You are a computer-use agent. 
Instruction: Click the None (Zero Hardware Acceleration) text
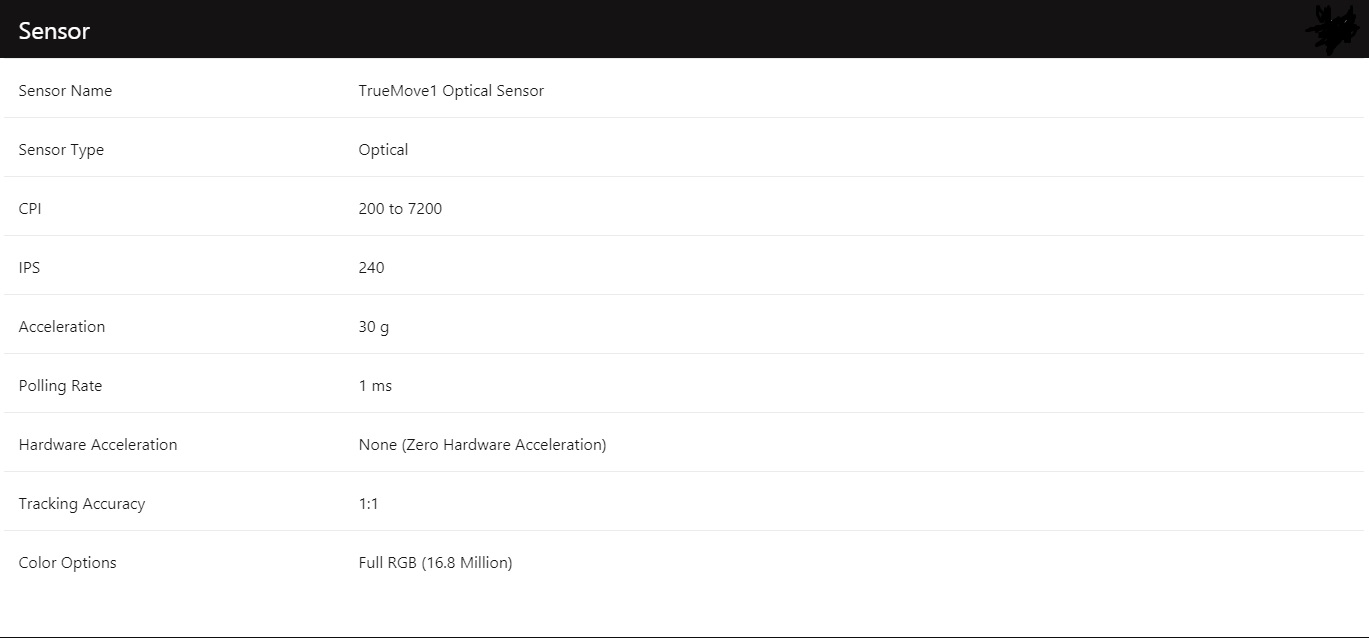pyautogui.click(x=482, y=445)
